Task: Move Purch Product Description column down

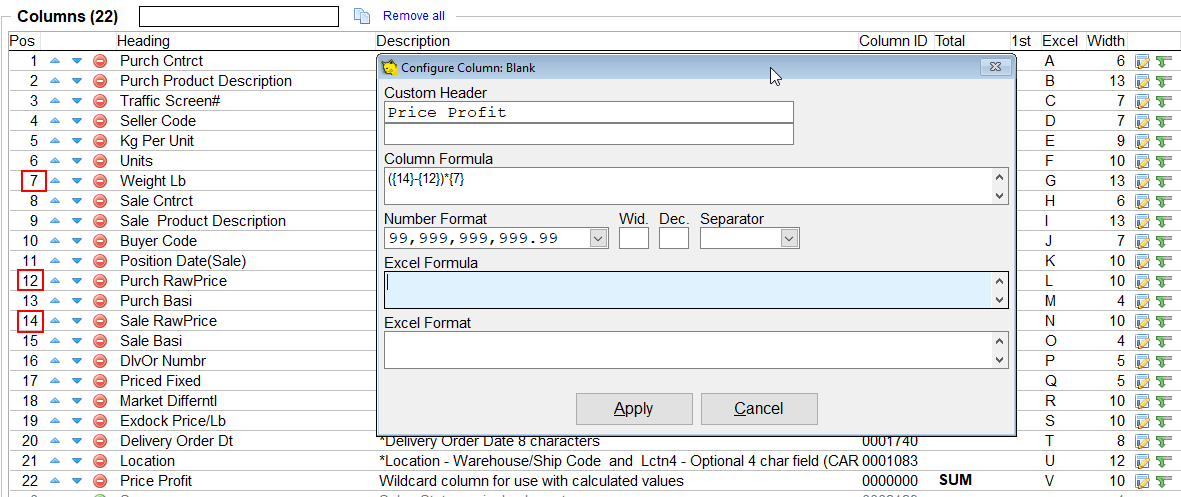Action: [x=77, y=81]
